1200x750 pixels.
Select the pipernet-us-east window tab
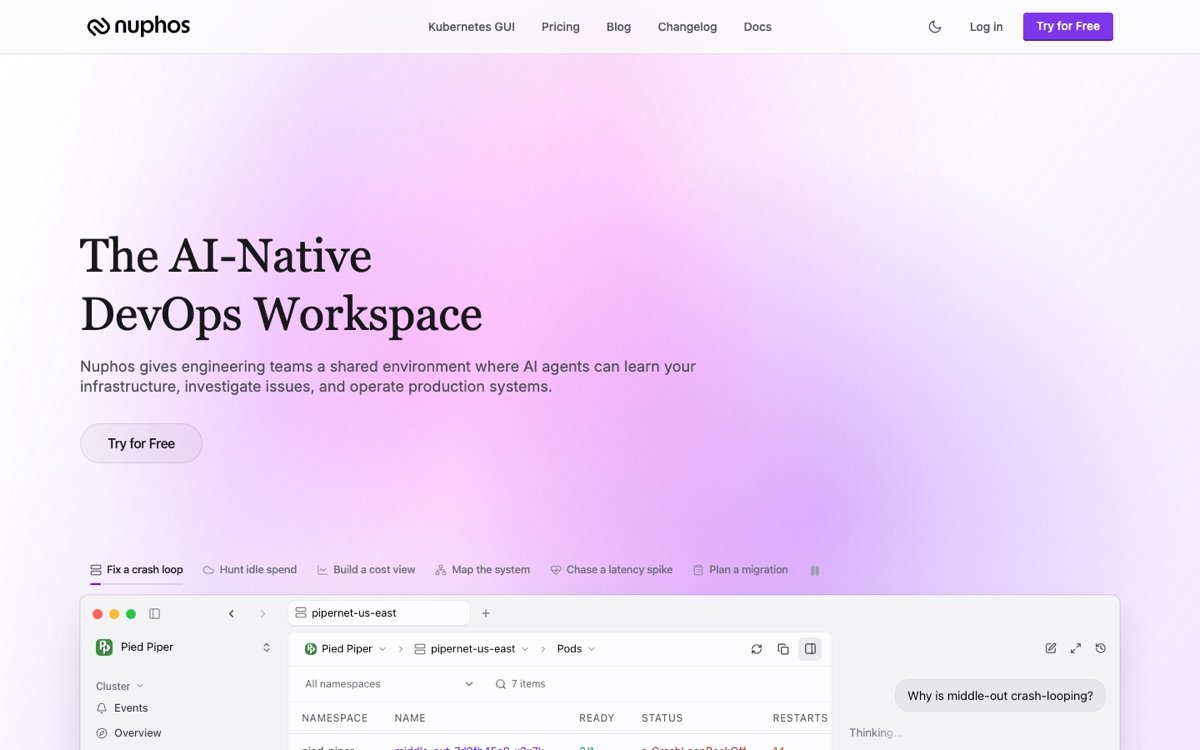click(x=379, y=613)
